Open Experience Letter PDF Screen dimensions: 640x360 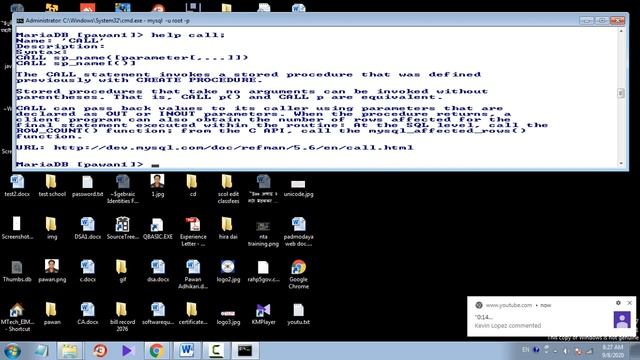[x=193, y=231]
